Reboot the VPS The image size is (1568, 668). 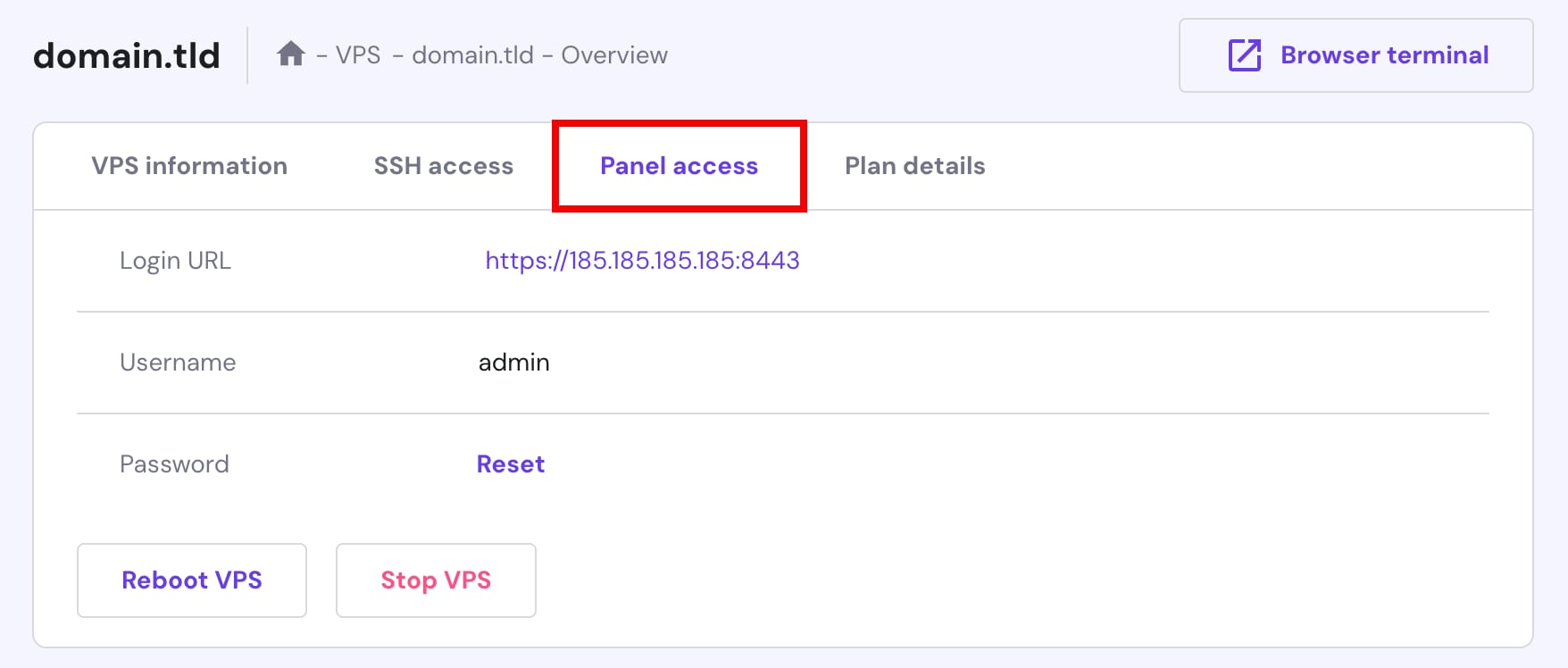[x=190, y=580]
